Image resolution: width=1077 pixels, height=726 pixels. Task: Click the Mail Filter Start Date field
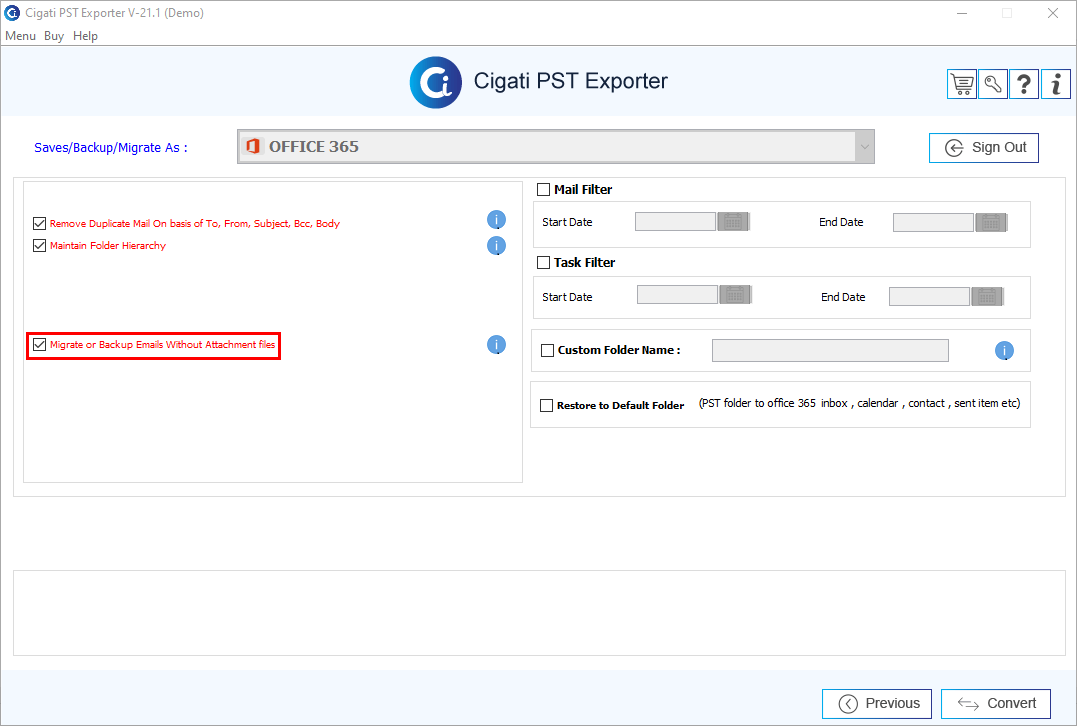[x=675, y=221]
